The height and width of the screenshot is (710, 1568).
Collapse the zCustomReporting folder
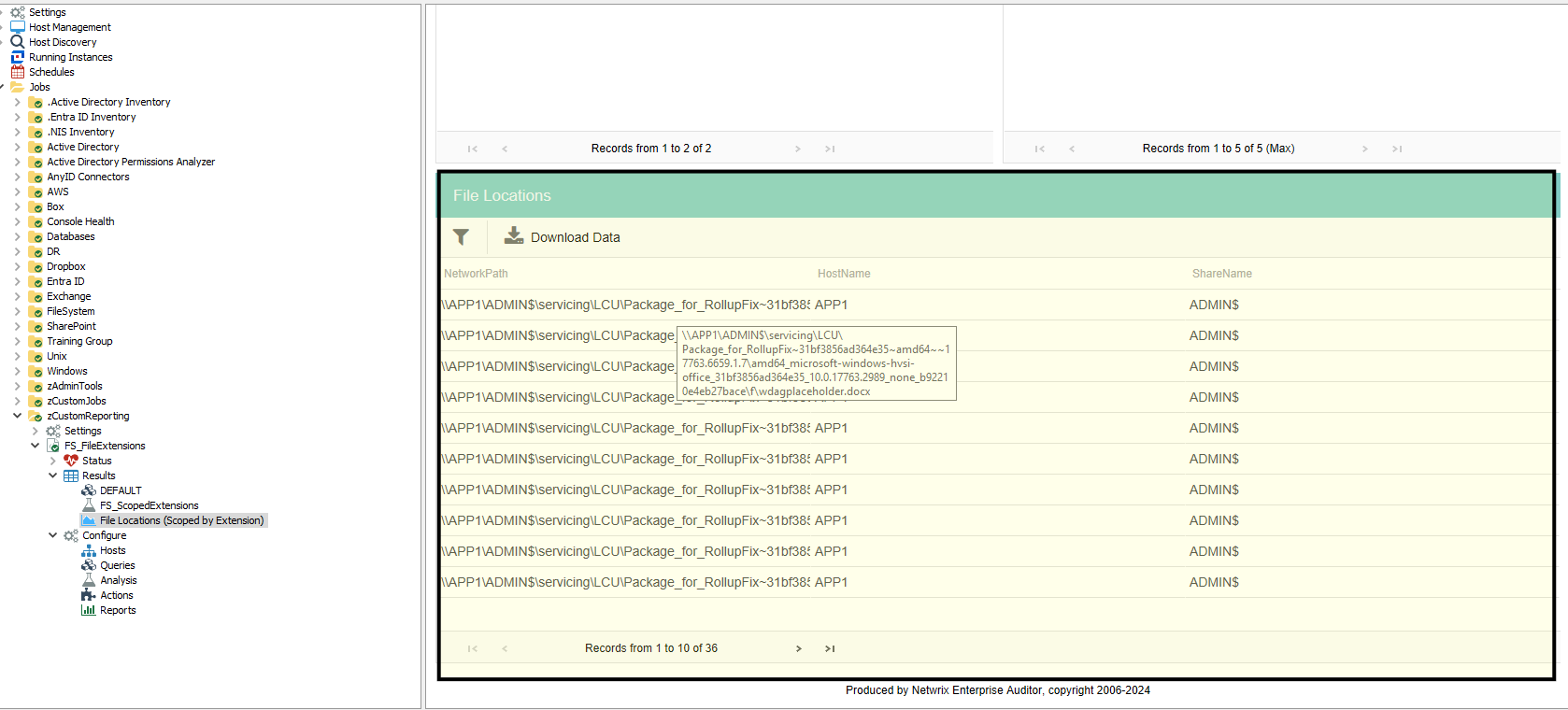17,416
